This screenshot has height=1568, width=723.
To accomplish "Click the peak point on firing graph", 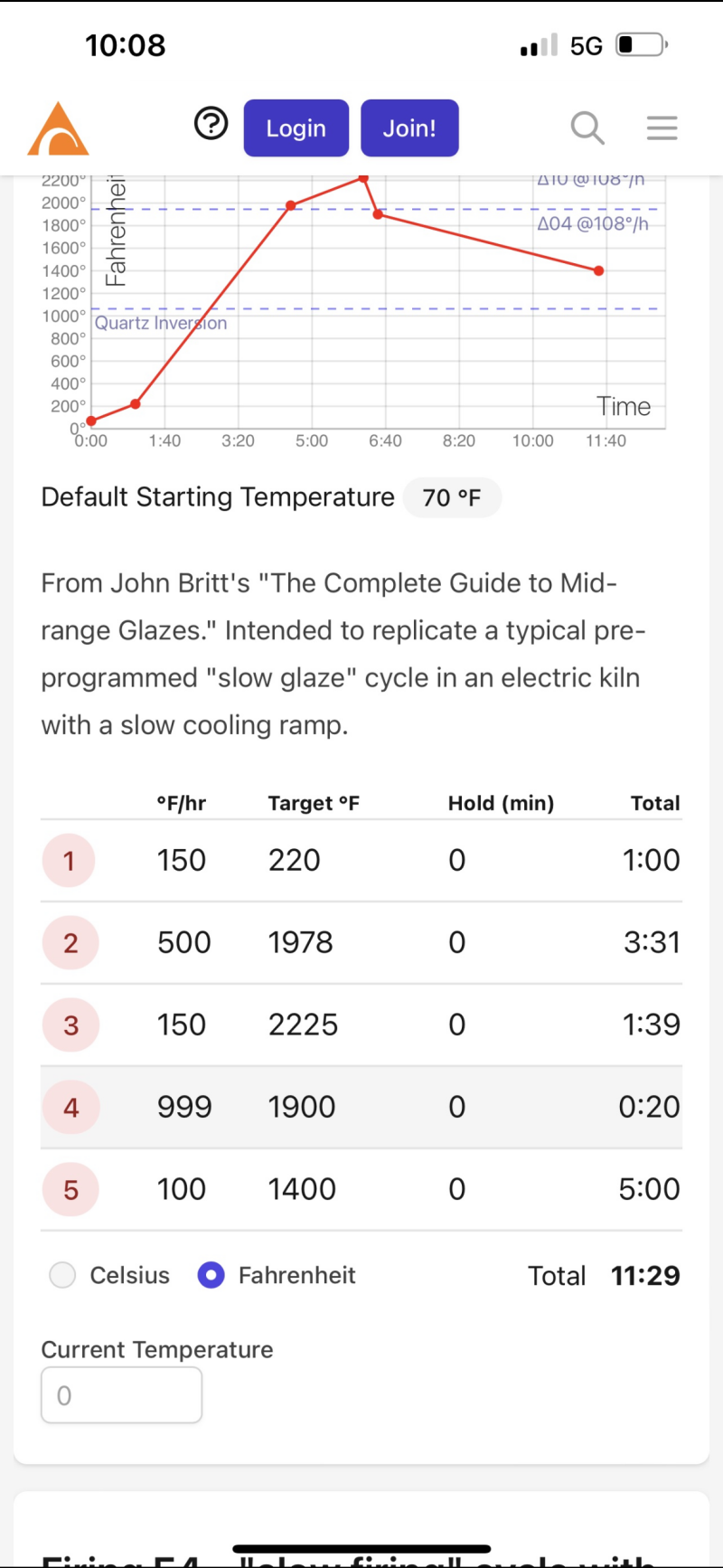I will pos(363,178).
